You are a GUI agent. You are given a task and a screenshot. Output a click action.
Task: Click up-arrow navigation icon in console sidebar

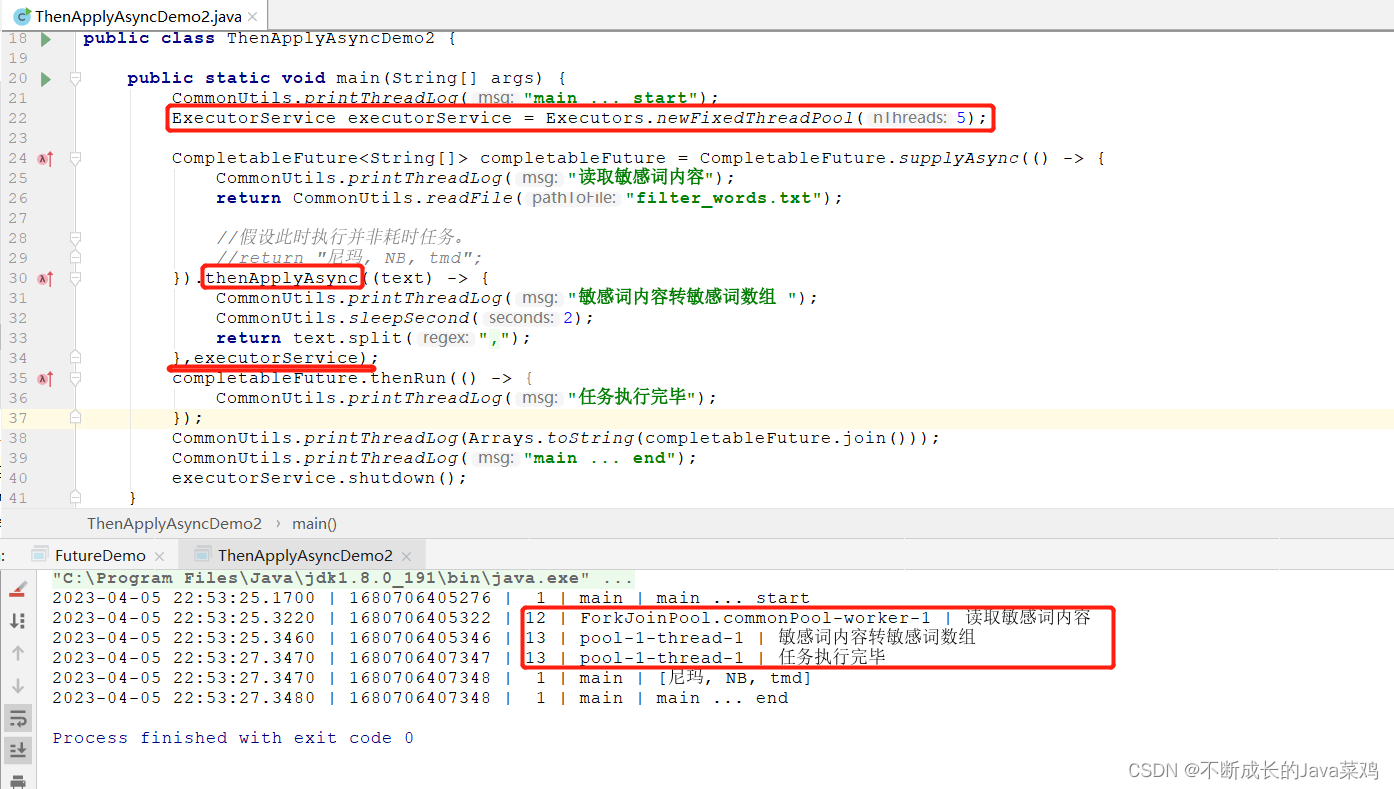[x=17, y=652]
